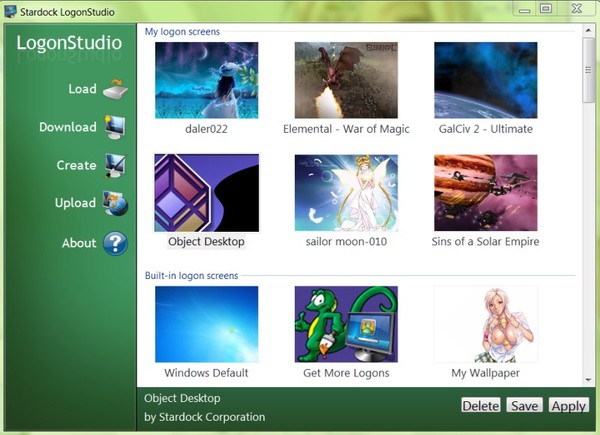Select the Sins of a Solar Empire thumbnail
Image resolution: width=600 pixels, height=435 pixels.
click(x=486, y=193)
